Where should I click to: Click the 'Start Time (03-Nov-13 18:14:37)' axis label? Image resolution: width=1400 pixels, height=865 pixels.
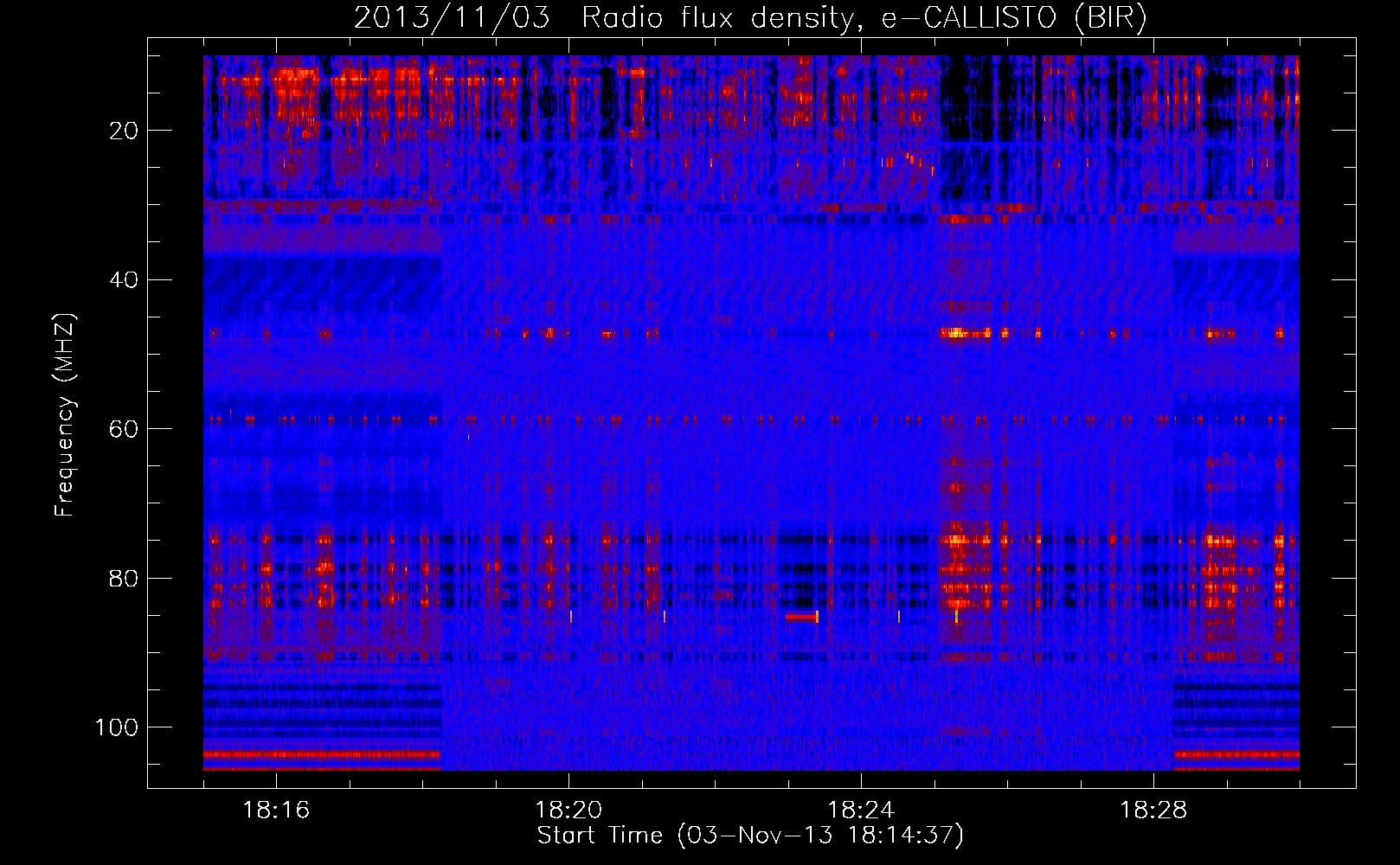[x=750, y=836]
